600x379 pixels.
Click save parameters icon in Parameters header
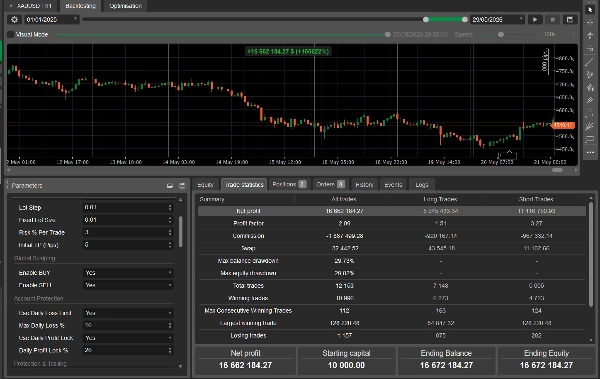(x=182, y=186)
